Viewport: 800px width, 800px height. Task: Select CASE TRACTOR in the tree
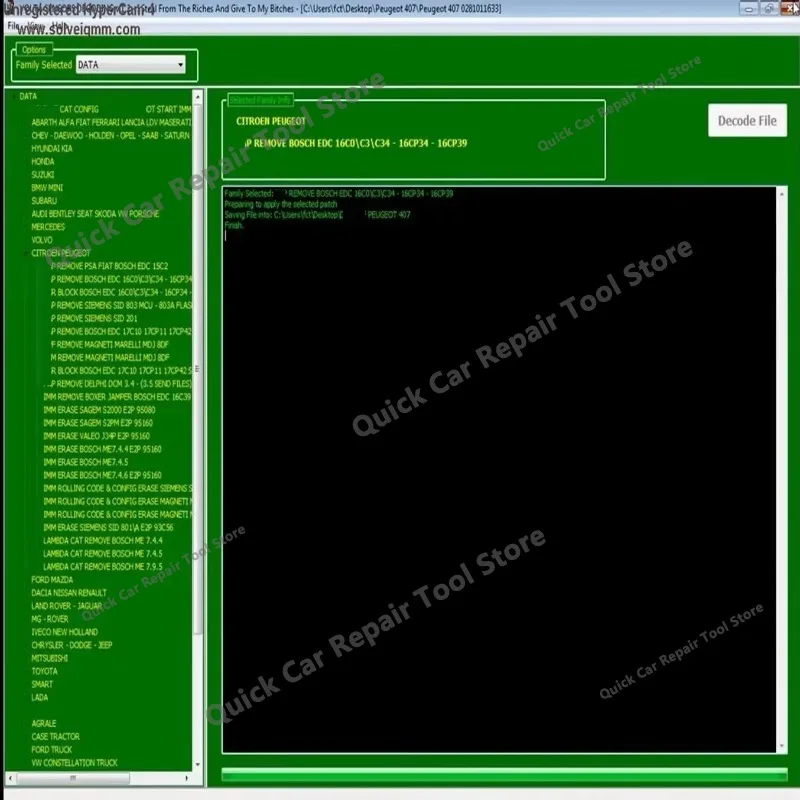tap(55, 737)
